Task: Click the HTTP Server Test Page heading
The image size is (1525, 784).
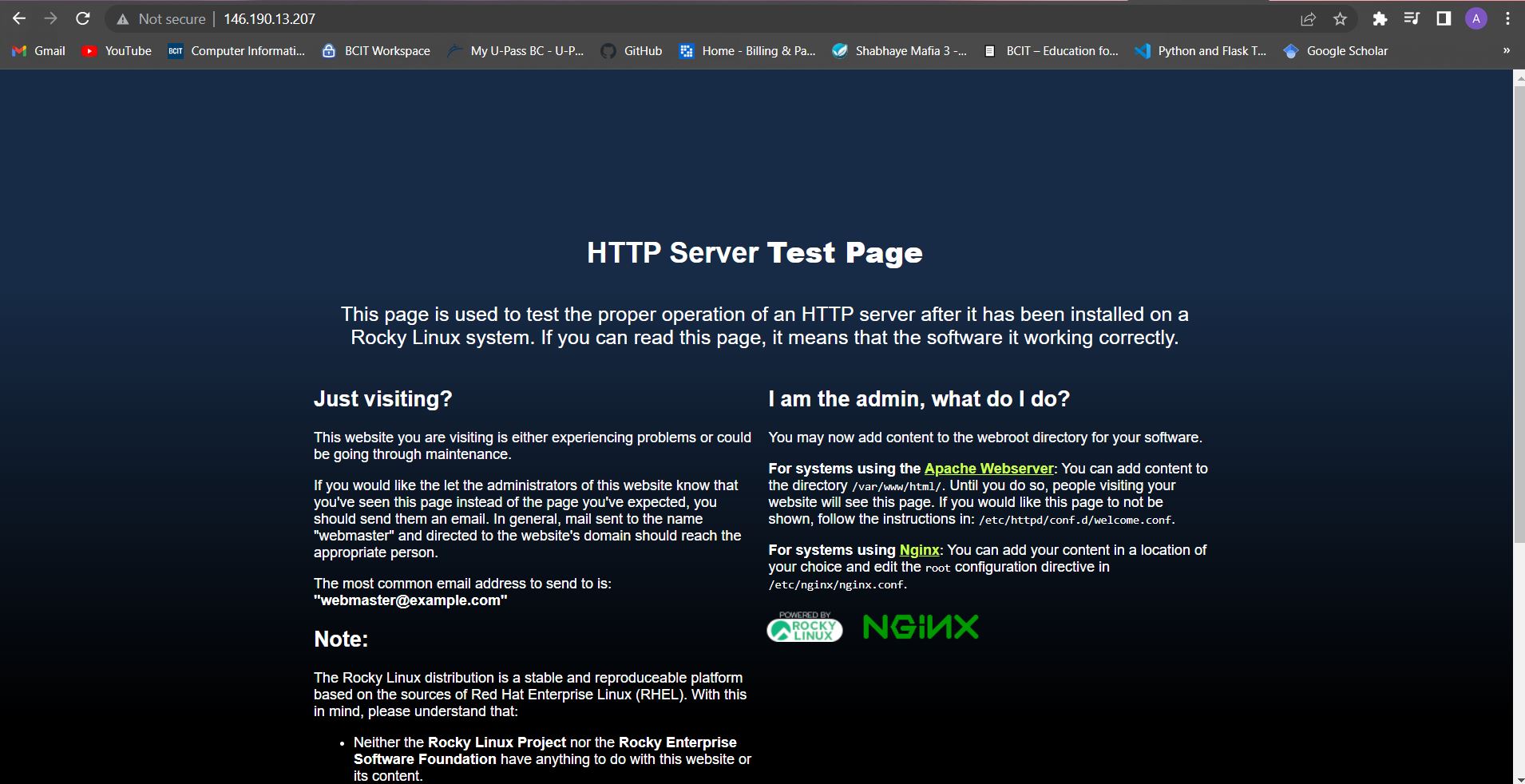Action: [x=755, y=252]
